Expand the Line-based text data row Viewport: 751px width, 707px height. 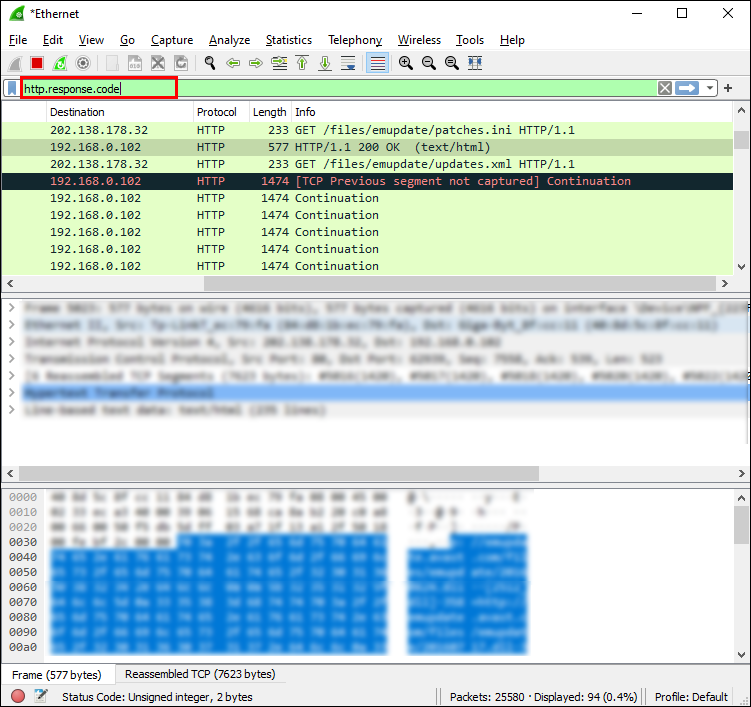point(12,410)
